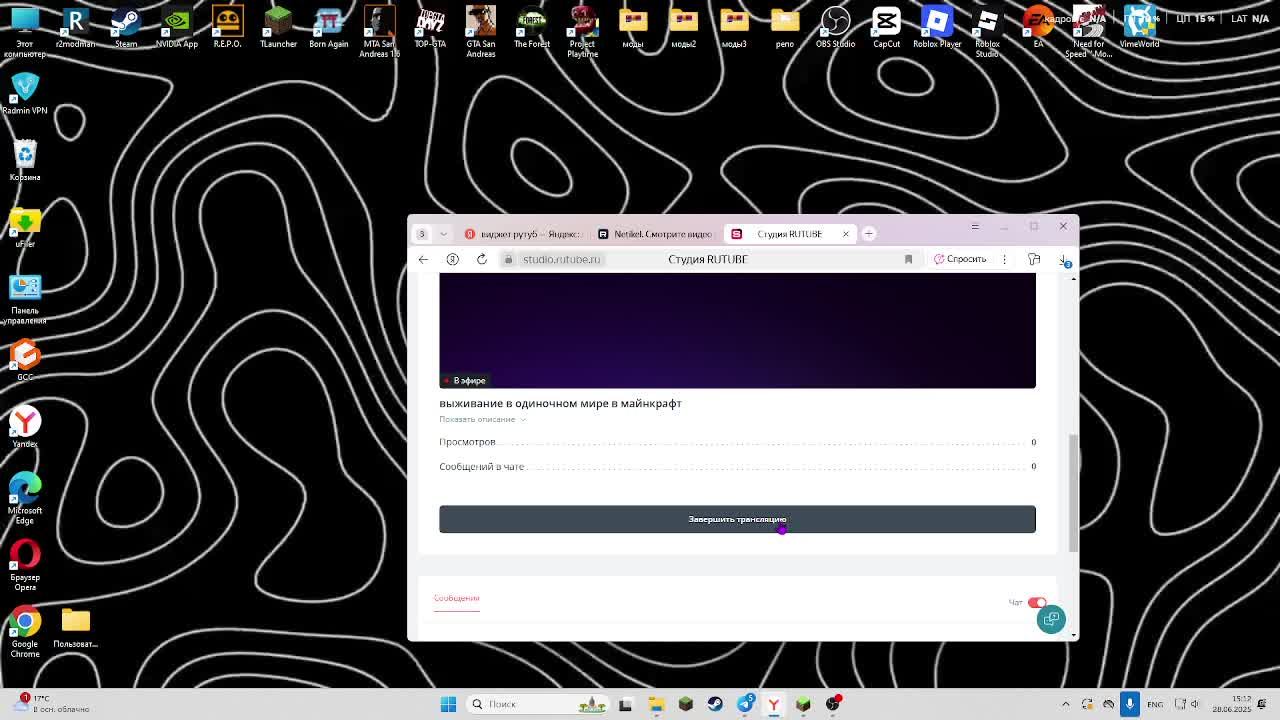Open the Telegram icon in taskbar
Viewport: 1280px width, 720px height.
tap(745, 704)
